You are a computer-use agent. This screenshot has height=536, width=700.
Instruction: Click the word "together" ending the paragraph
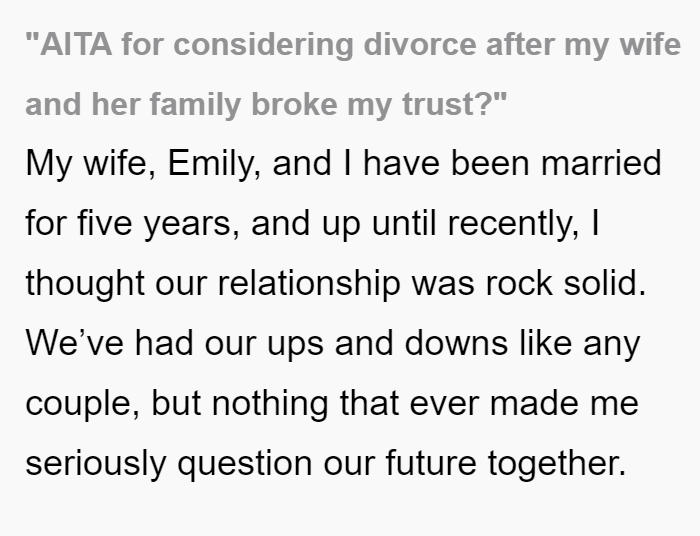[x=552, y=463]
